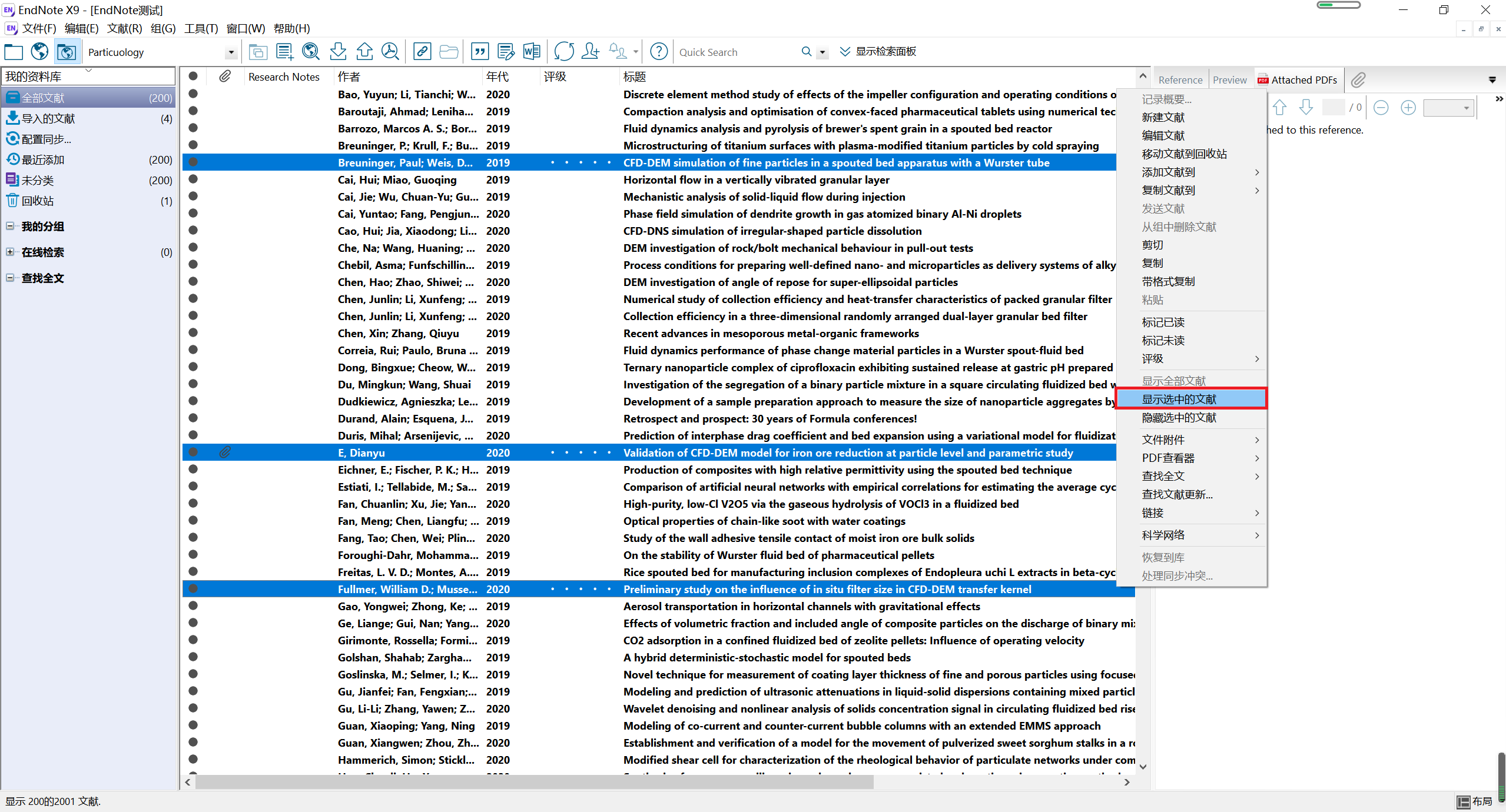Click the copy to local library icon

coord(258,52)
